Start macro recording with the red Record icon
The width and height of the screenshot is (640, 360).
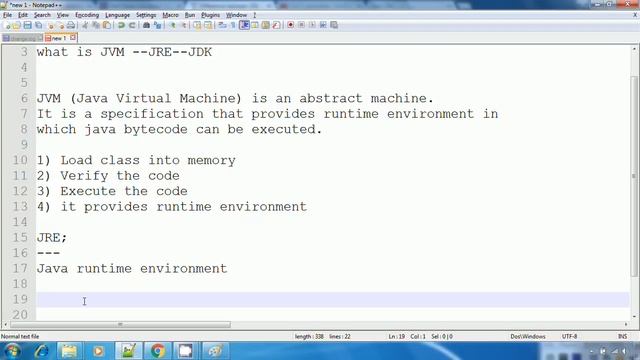pos(291,25)
